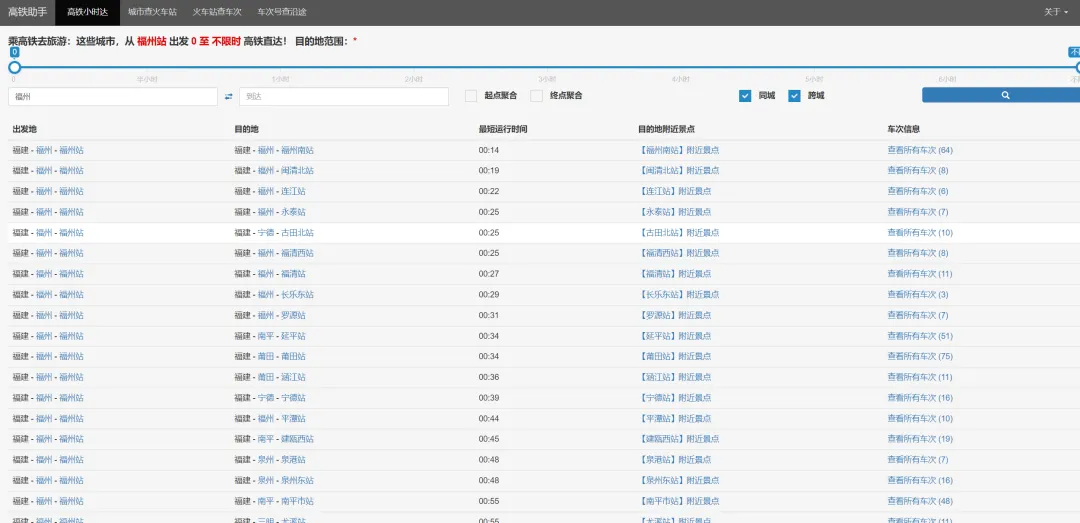
Task: Open destination link 涵江站
Action: [x=293, y=378]
